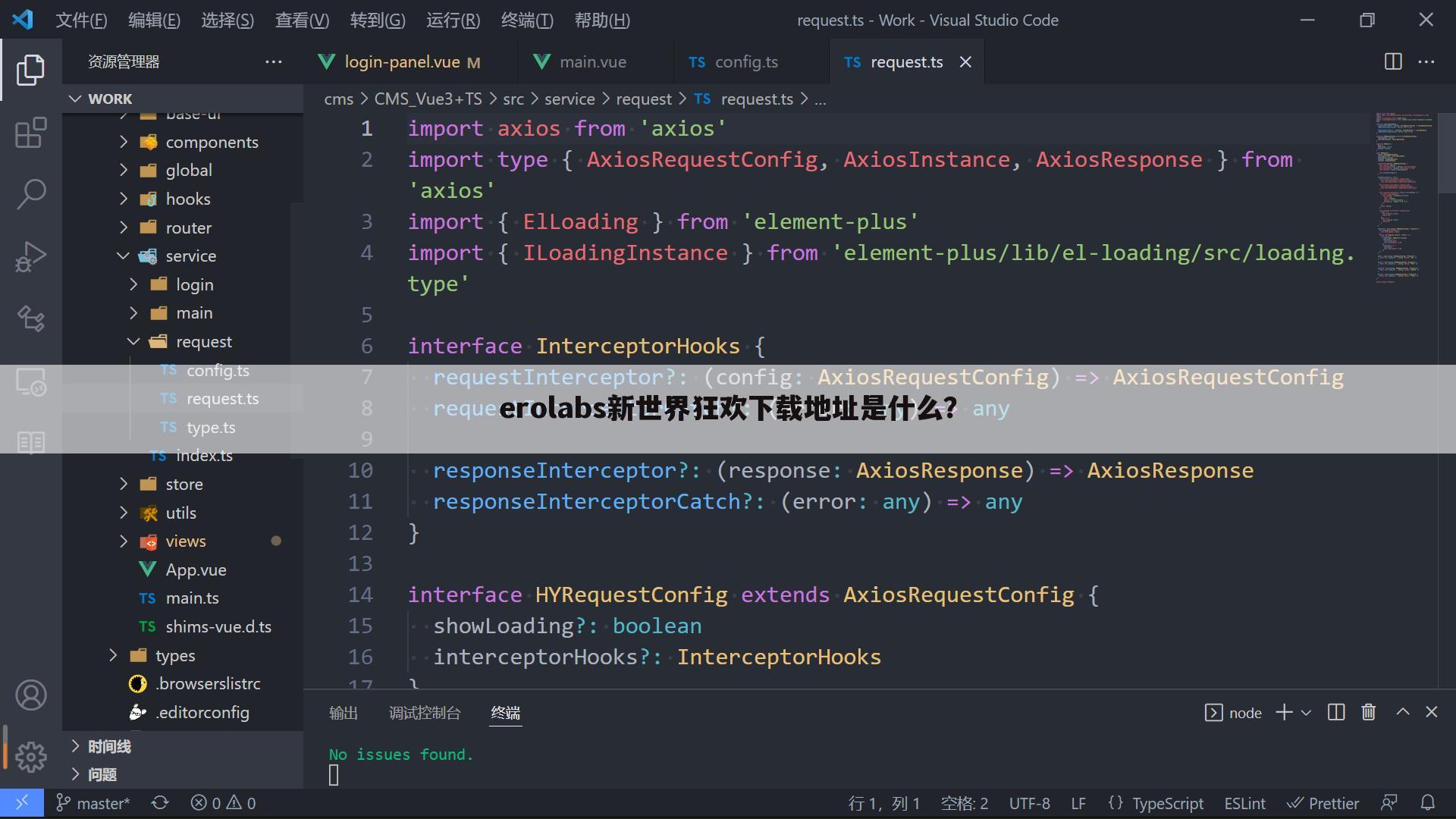
Task: Open the 文件(F) menu
Action: tap(81, 20)
